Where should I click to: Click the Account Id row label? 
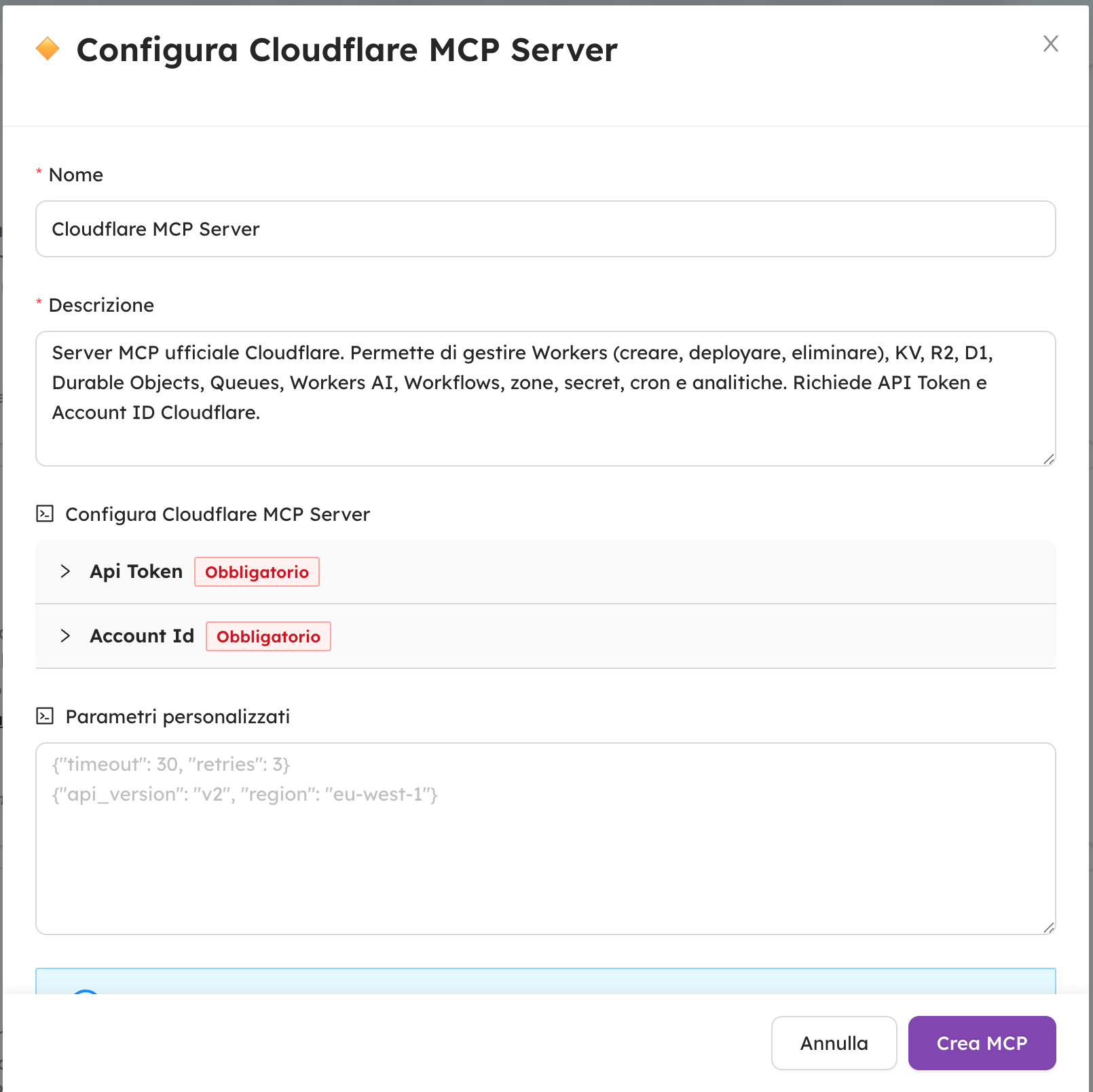point(142,636)
